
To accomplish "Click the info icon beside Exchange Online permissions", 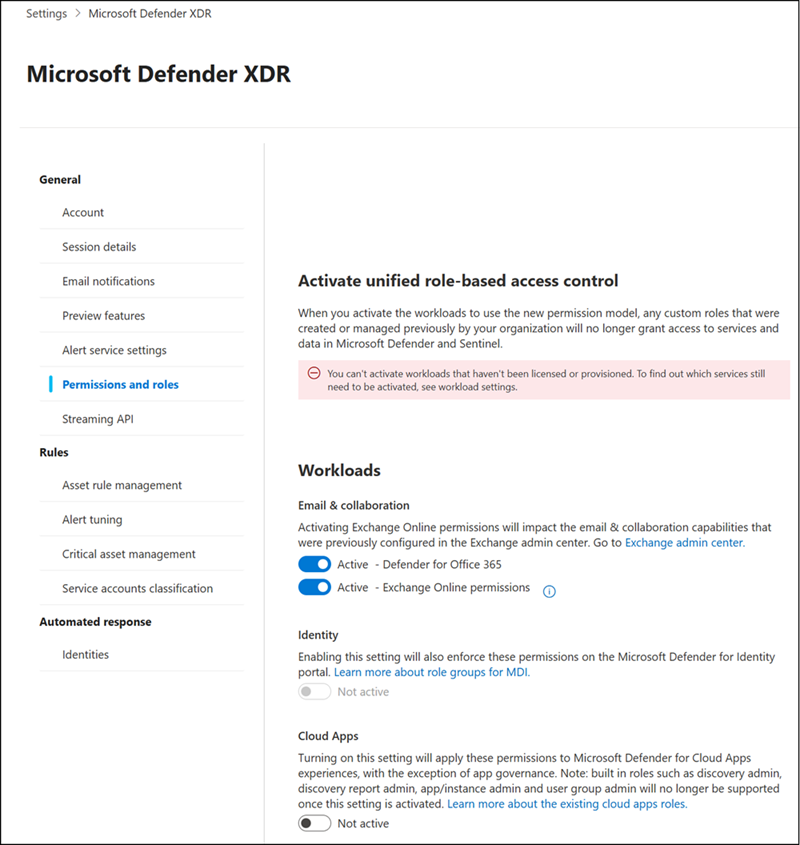I will click(x=548, y=591).
